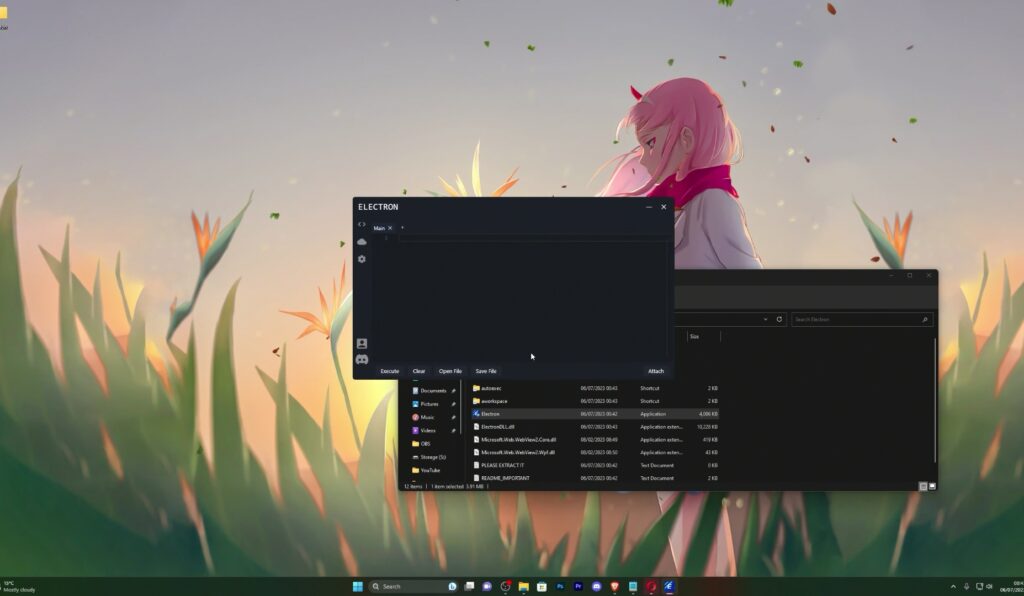Click the refresh icon in File Explorer
The width and height of the screenshot is (1024, 596).
pos(779,319)
